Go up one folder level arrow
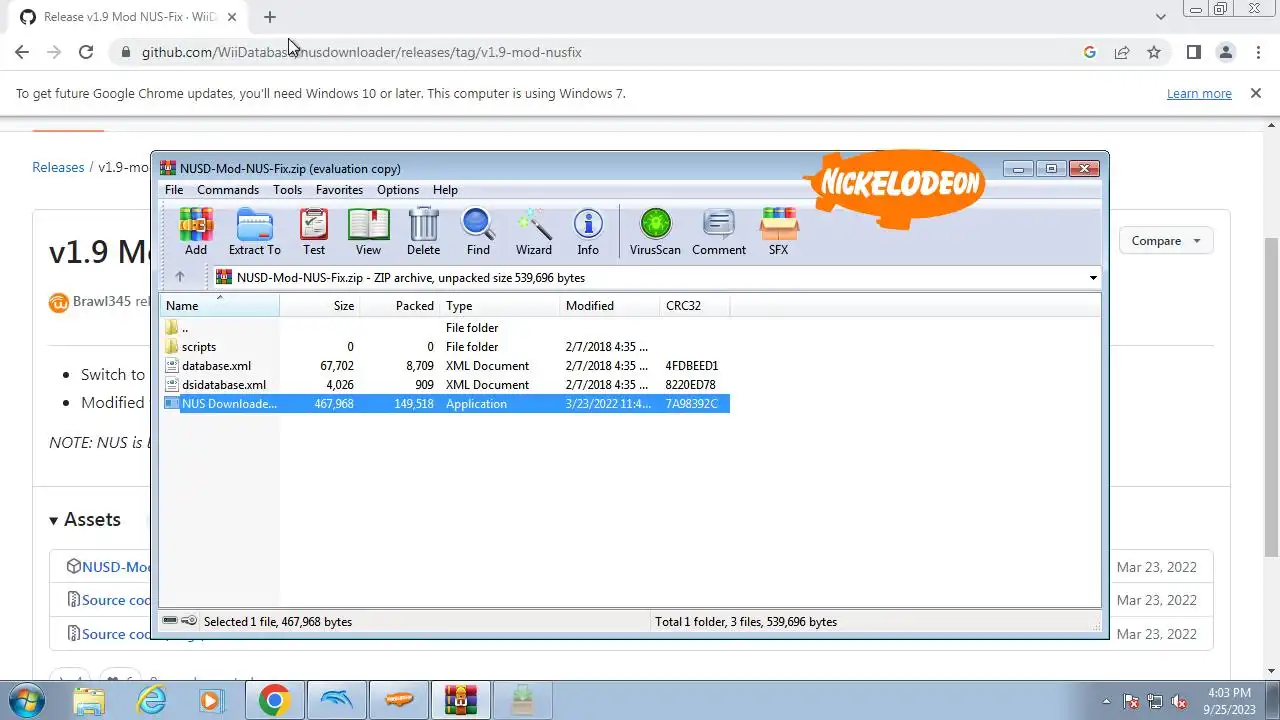Screen dimensions: 1280x720 pos(180,277)
